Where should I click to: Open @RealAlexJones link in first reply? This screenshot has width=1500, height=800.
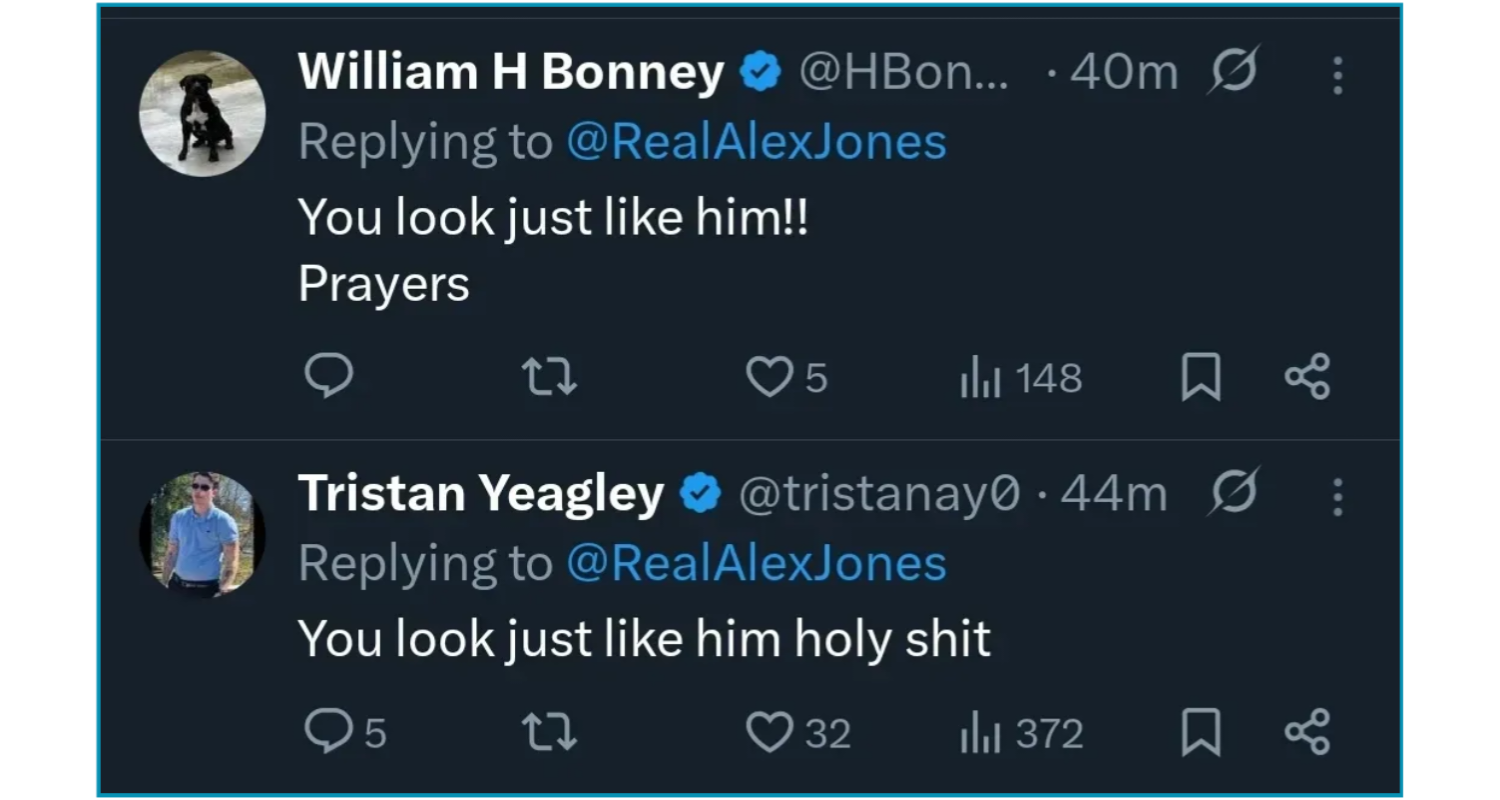click(756, 141)
